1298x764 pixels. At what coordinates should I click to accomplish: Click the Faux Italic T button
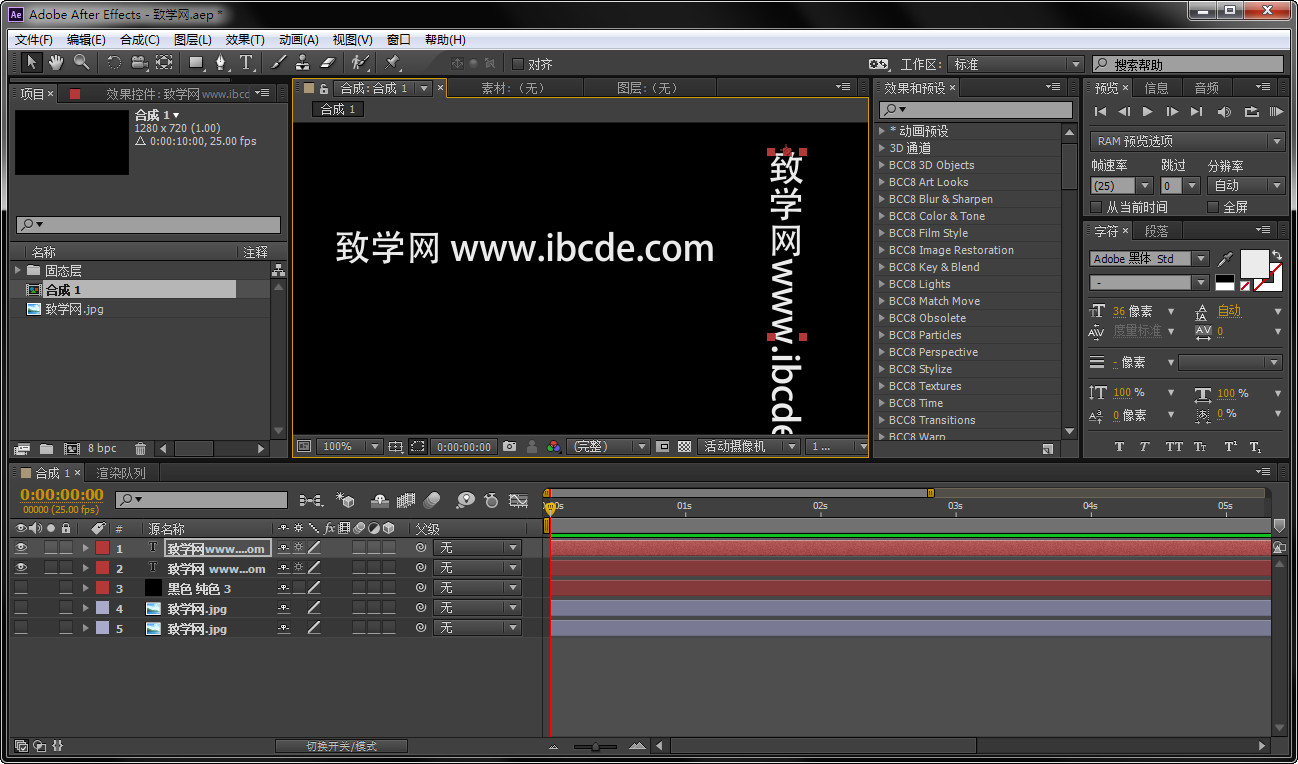[x=1145, y=447]
